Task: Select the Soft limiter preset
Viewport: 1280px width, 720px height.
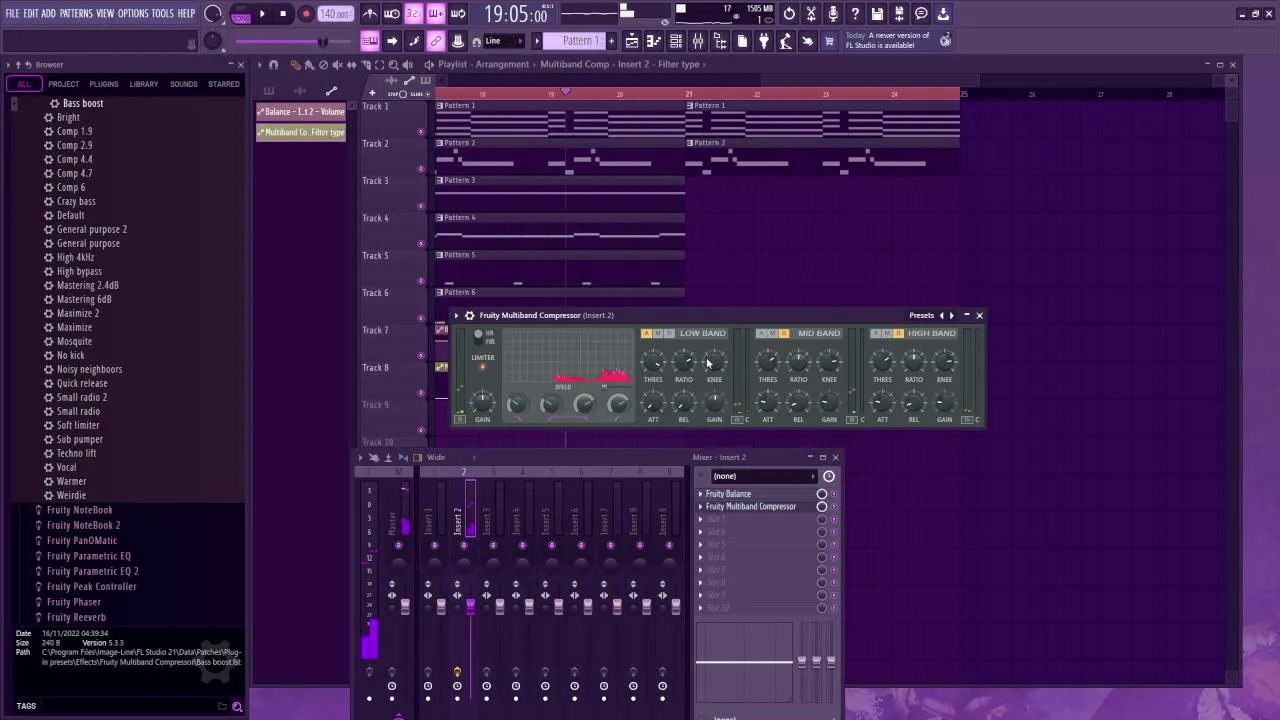Action: click(x=78, y=425)
